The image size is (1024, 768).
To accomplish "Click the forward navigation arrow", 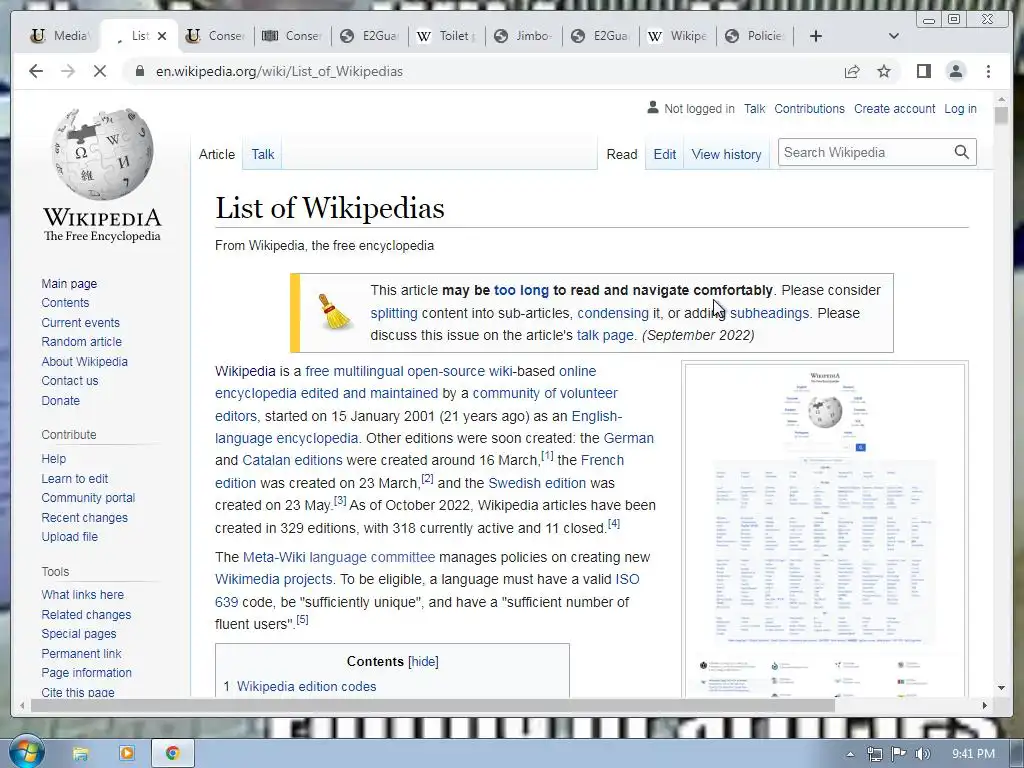I will pyautogui.click(x=68, y=71).
